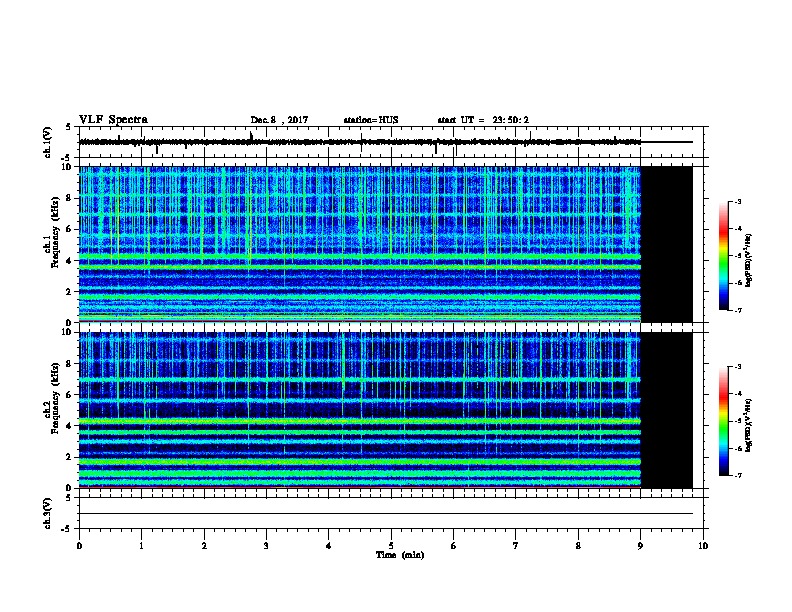The image size is (792, 612).
Task: Click the "0" tick on the time axis
Action: click(79, 545)
